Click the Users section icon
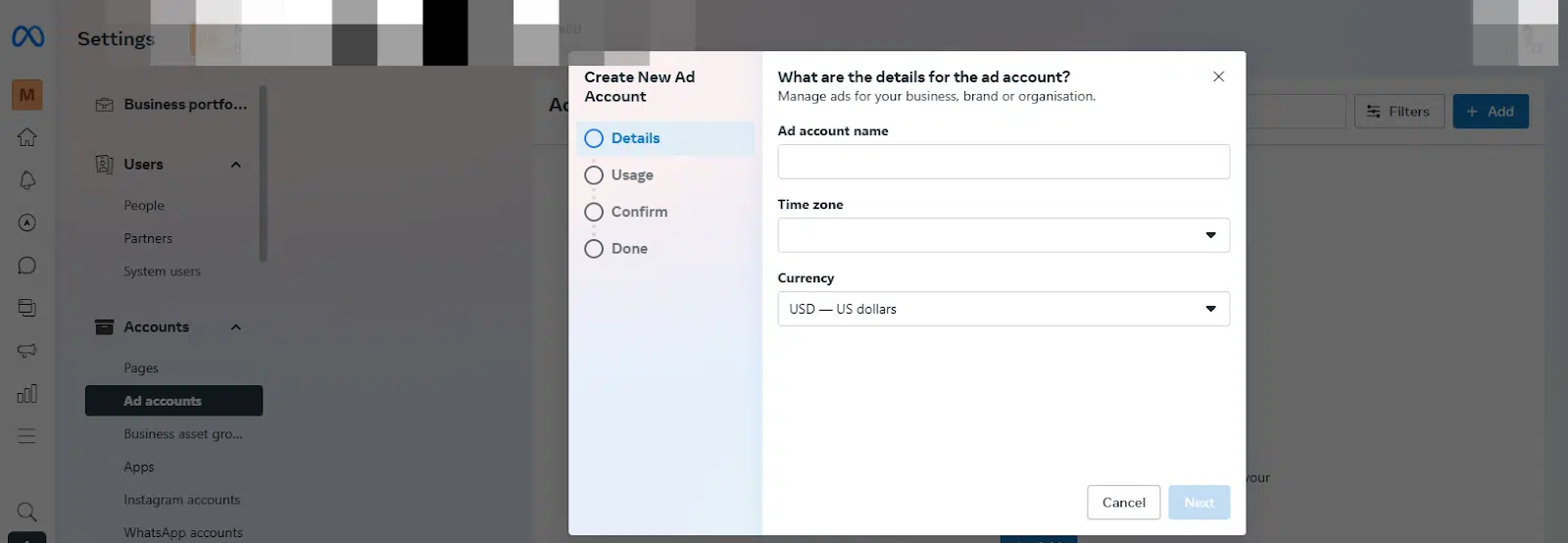This screenshot has width=1568, height=543. pos(104,164)
